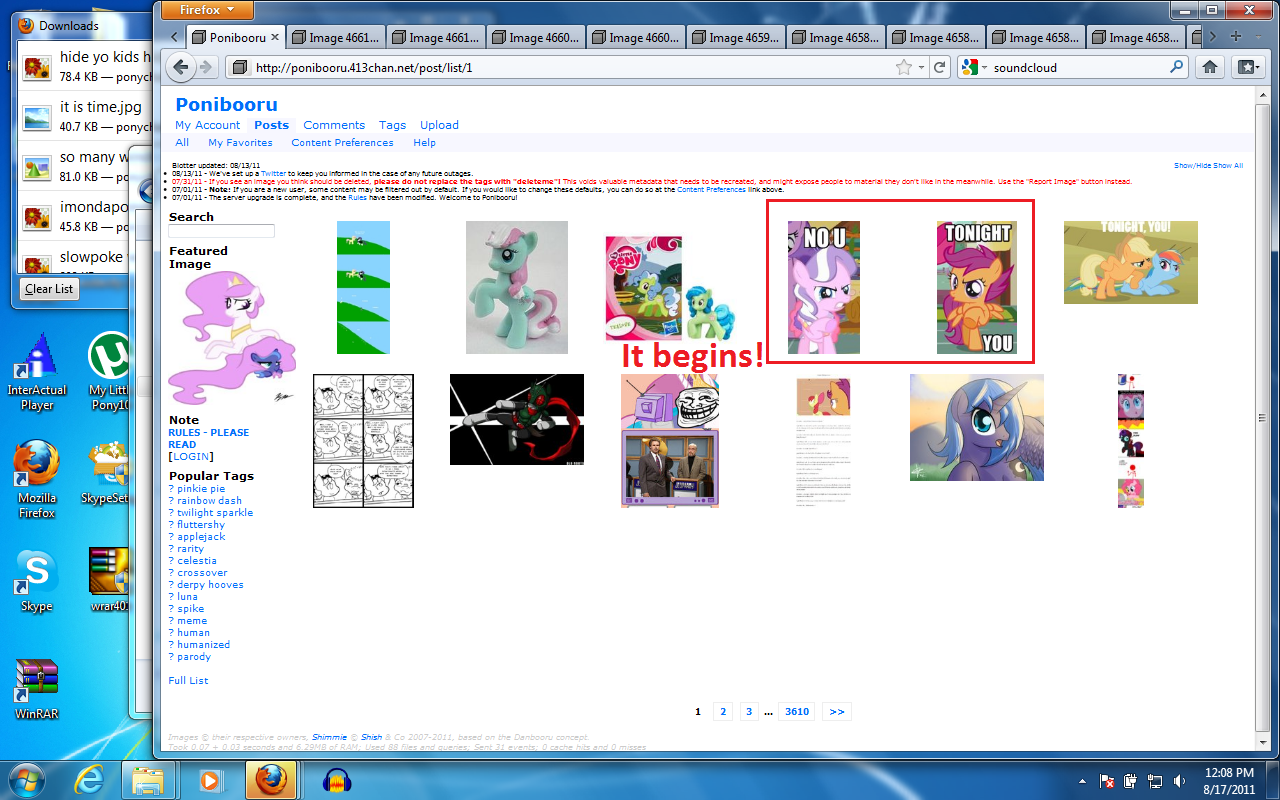
Task: Click the LOGIN link
Action: tap(191, 456)
